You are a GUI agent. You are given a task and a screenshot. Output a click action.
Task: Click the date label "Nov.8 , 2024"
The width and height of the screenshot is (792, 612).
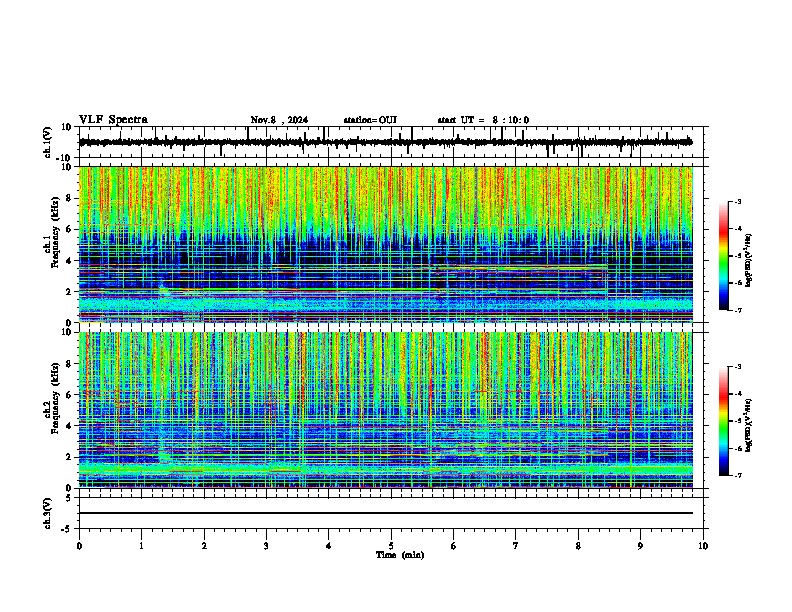coord(279,120)
